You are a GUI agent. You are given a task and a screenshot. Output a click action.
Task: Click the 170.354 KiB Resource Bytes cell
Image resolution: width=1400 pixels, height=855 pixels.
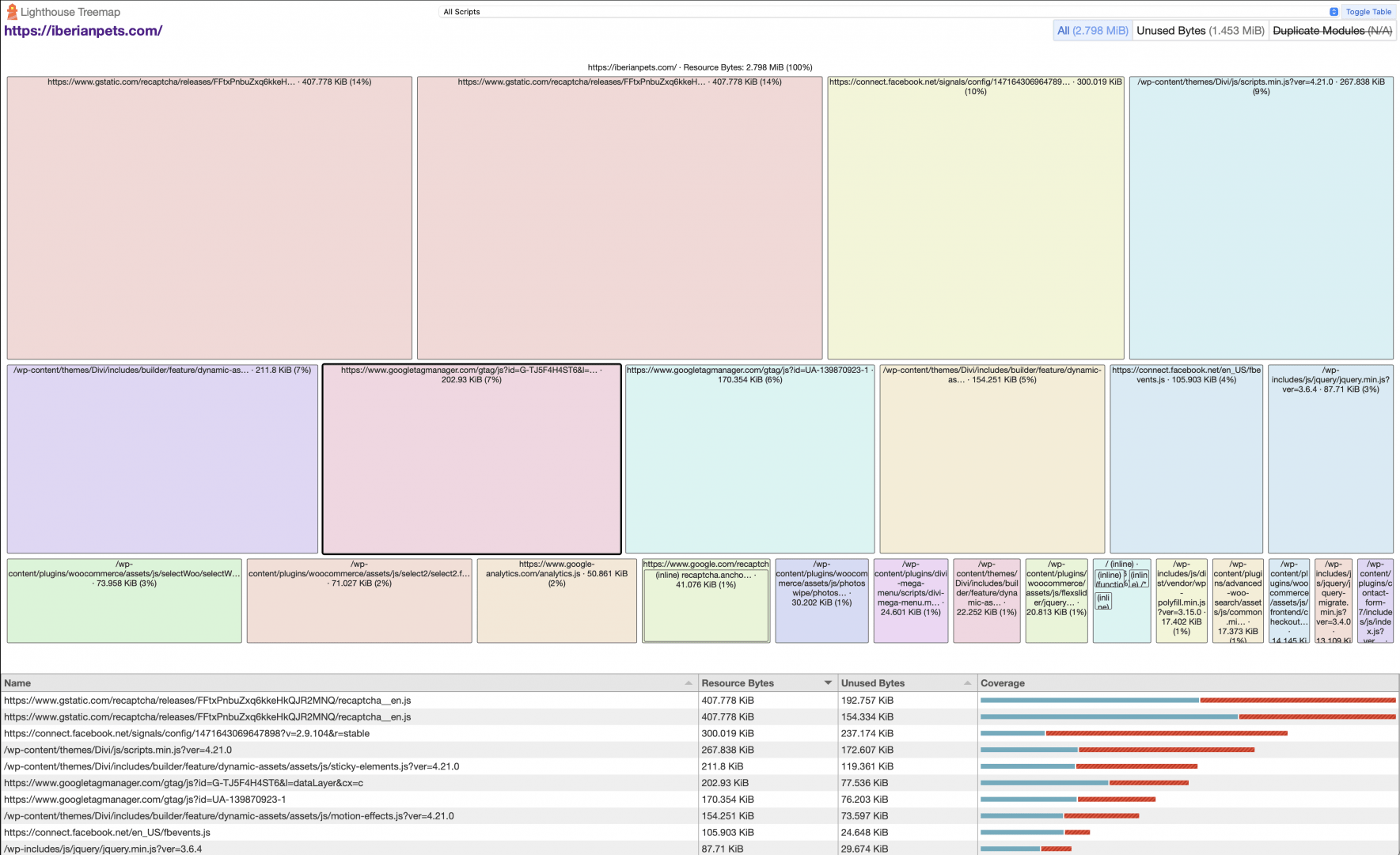[768, 800]
